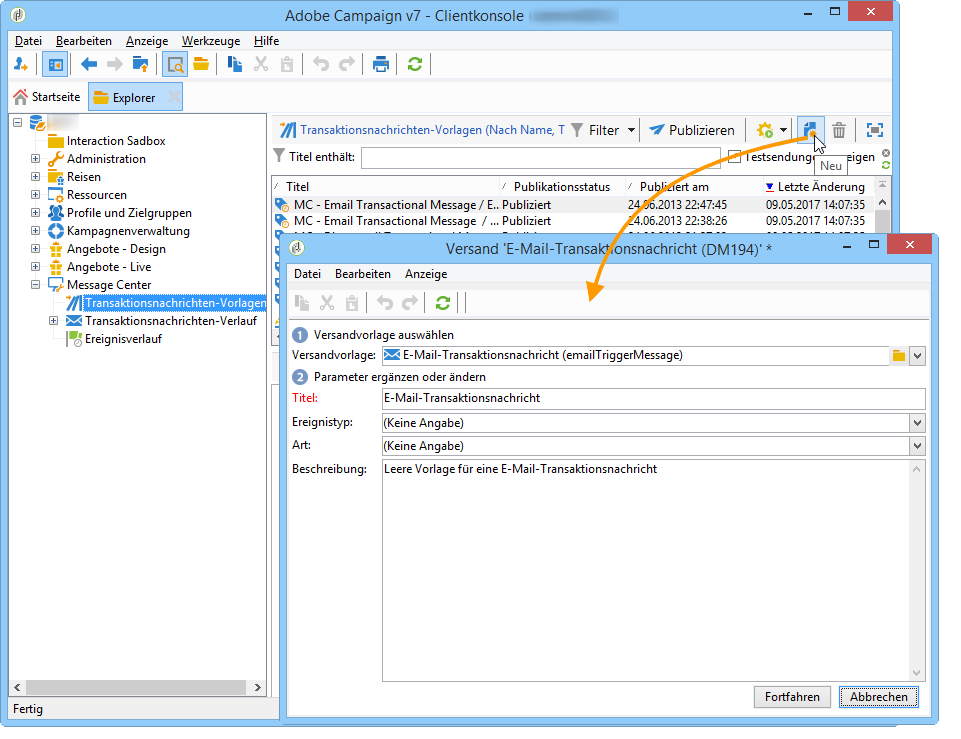961x739 pixels.
Task: Click the Fortfahren button
Action: tap(792, 697)
